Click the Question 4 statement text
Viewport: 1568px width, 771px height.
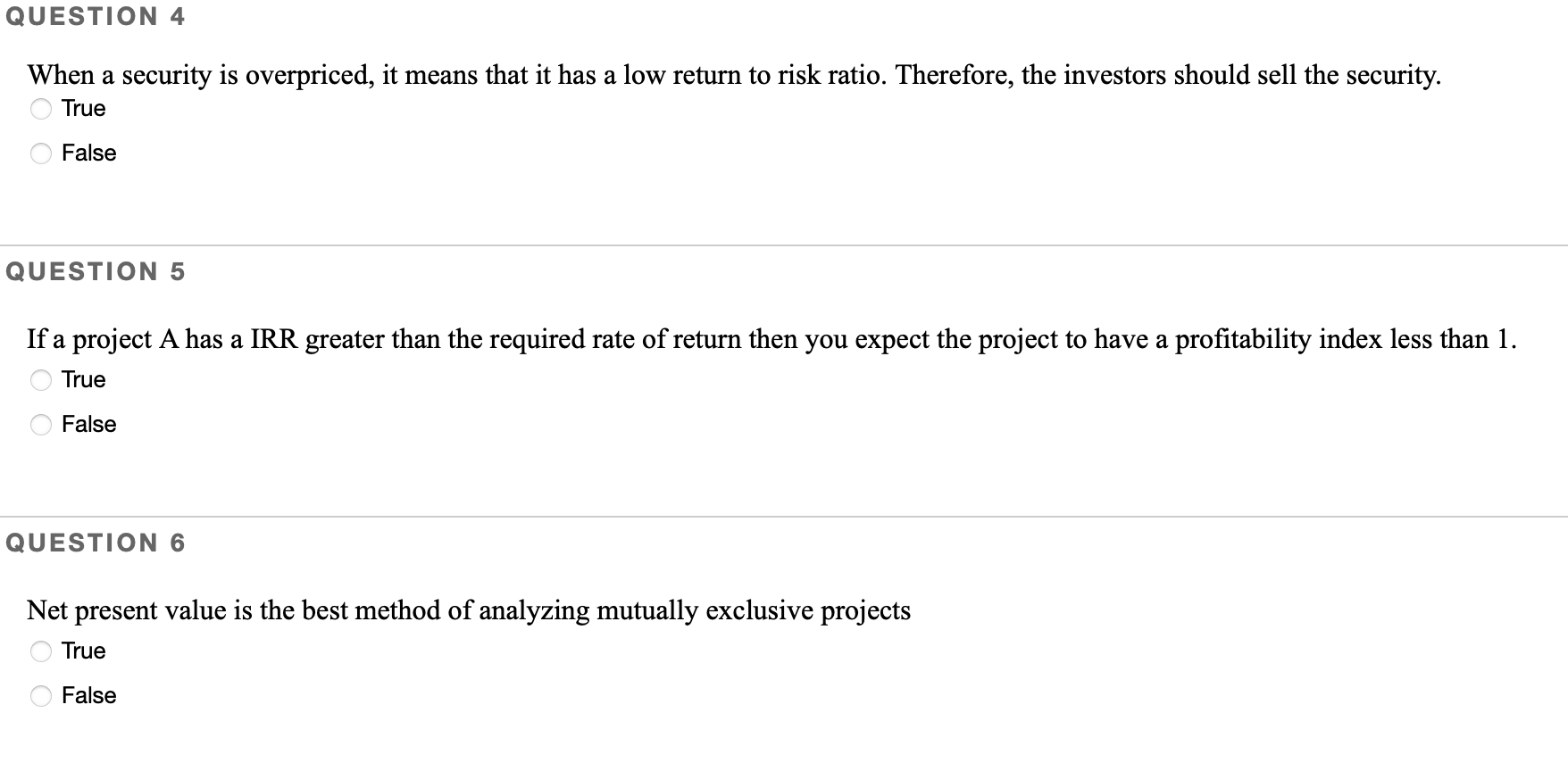point(732,75)
